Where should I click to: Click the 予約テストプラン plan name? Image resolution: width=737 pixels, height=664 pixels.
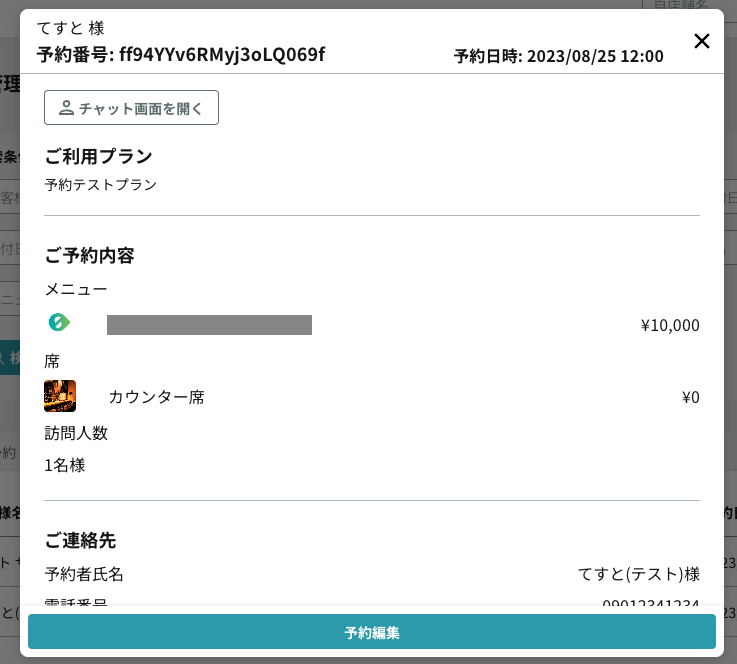pos(101,185)
